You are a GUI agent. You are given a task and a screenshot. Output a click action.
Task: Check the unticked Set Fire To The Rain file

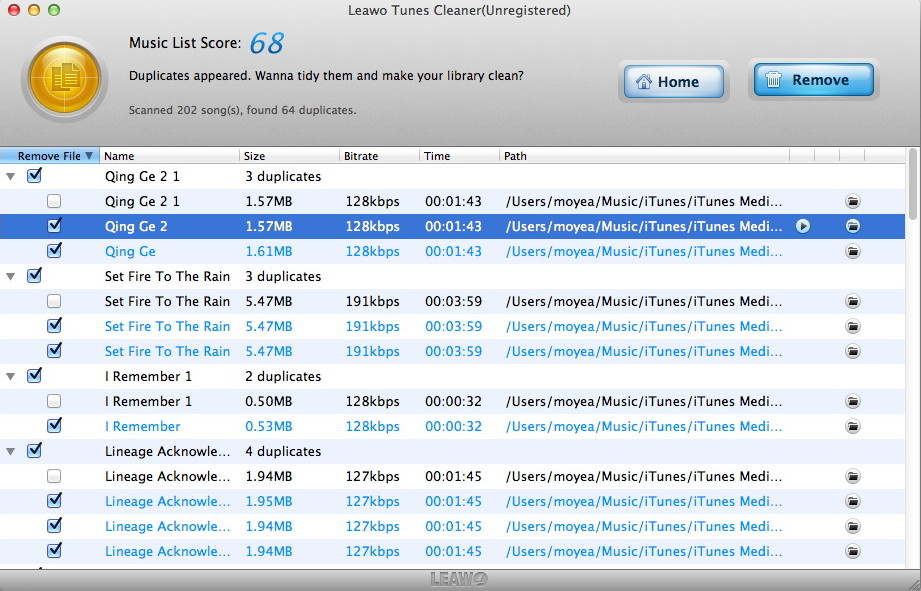[54, 301]
